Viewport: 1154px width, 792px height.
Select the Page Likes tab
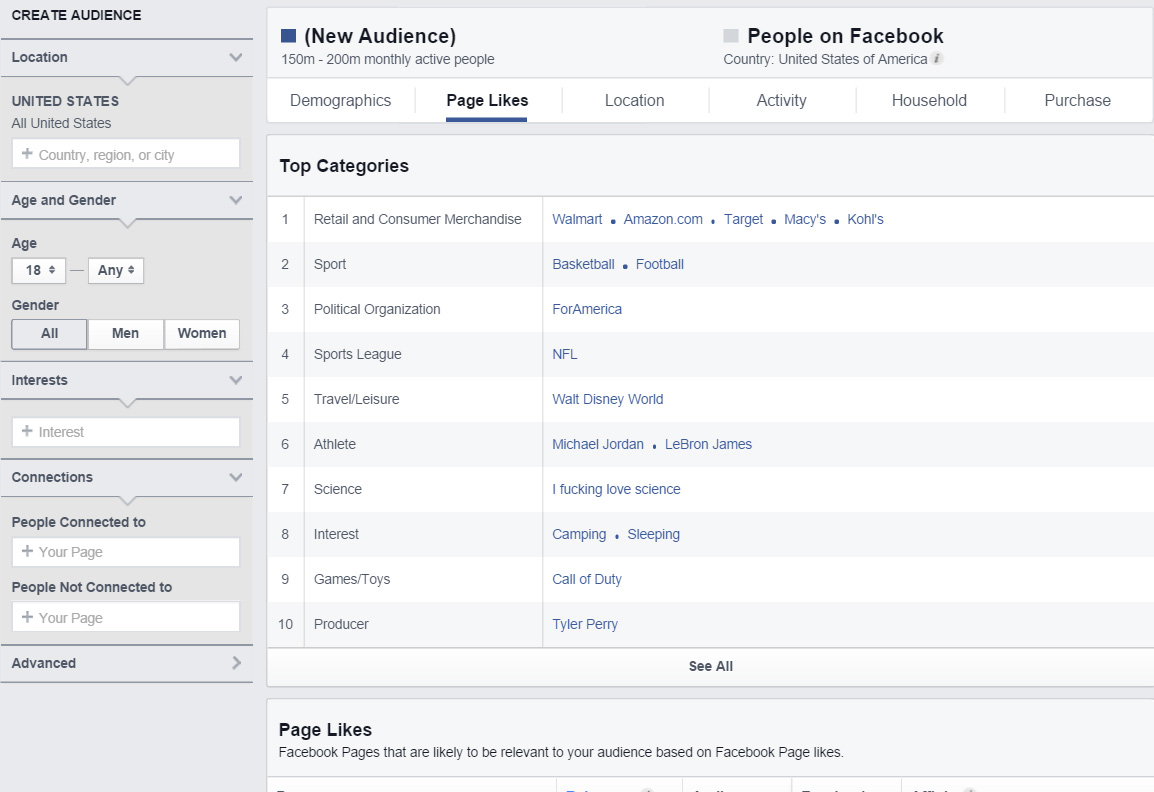pos(487,100)
